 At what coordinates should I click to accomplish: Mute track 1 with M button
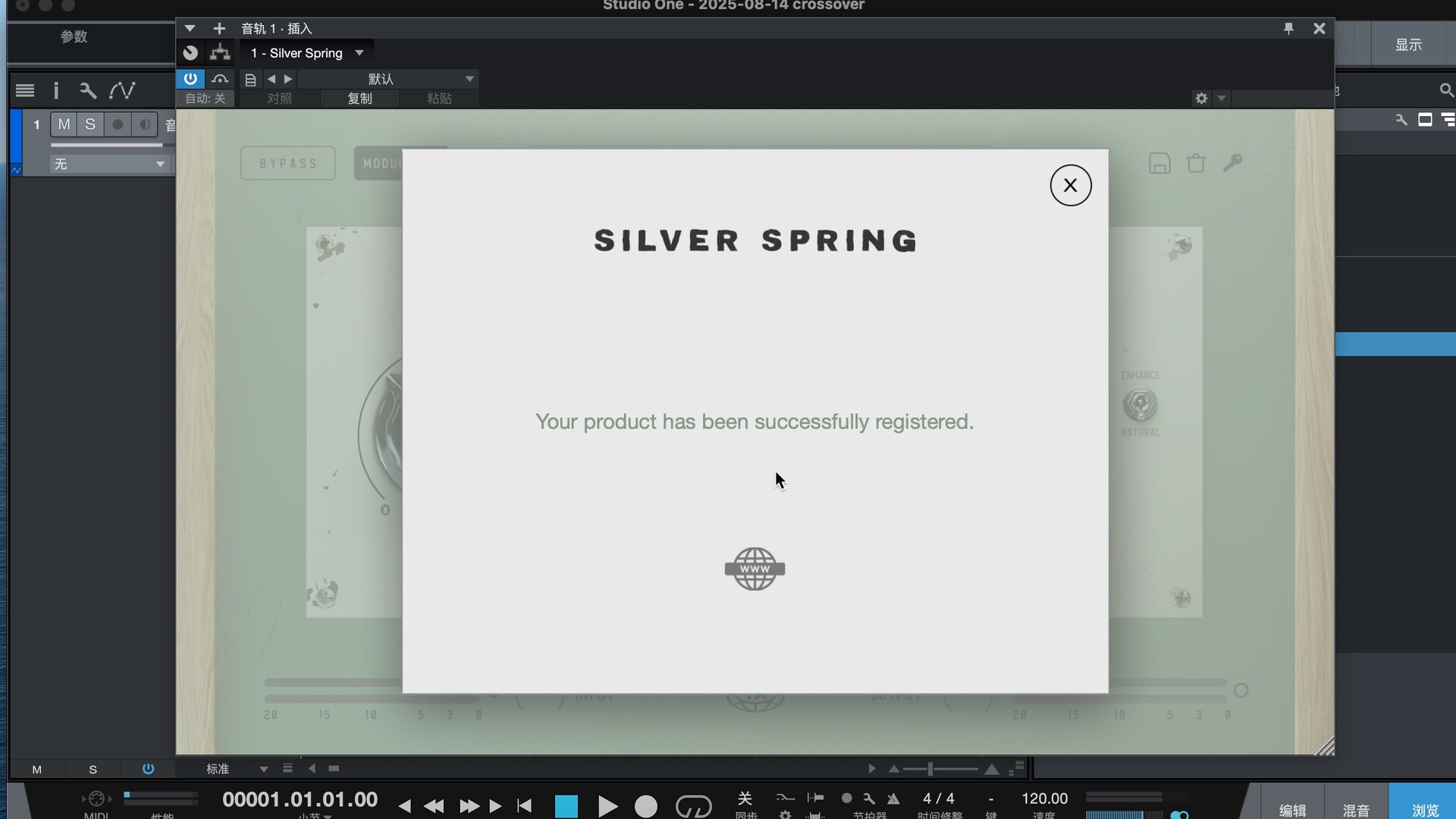point(64,124)
